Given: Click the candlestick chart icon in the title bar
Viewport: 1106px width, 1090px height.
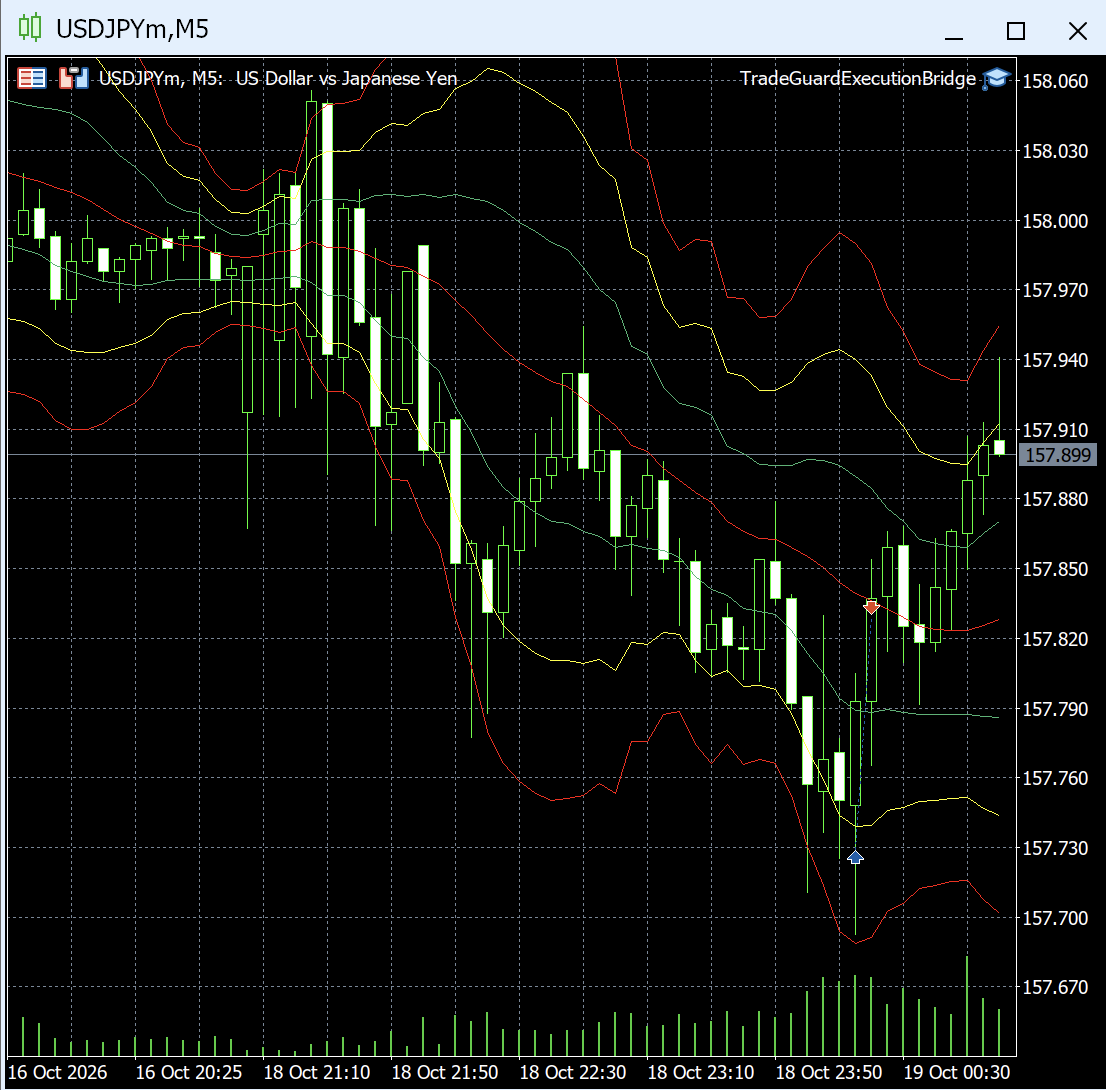Looking at the screenshot, I should click(x=30, y=28).
